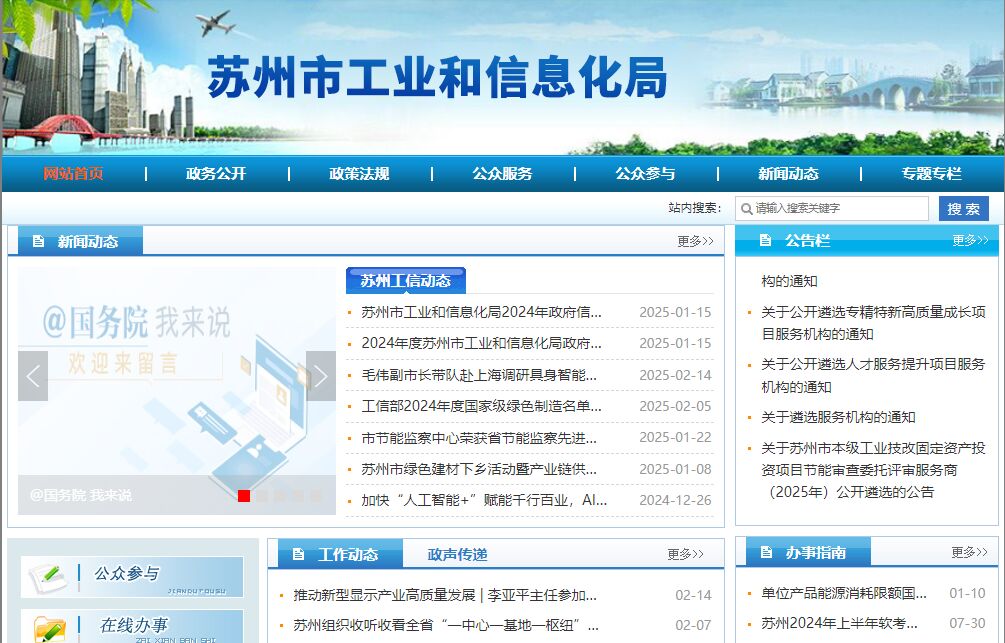Click the 搜索 button

coord(963,209)
